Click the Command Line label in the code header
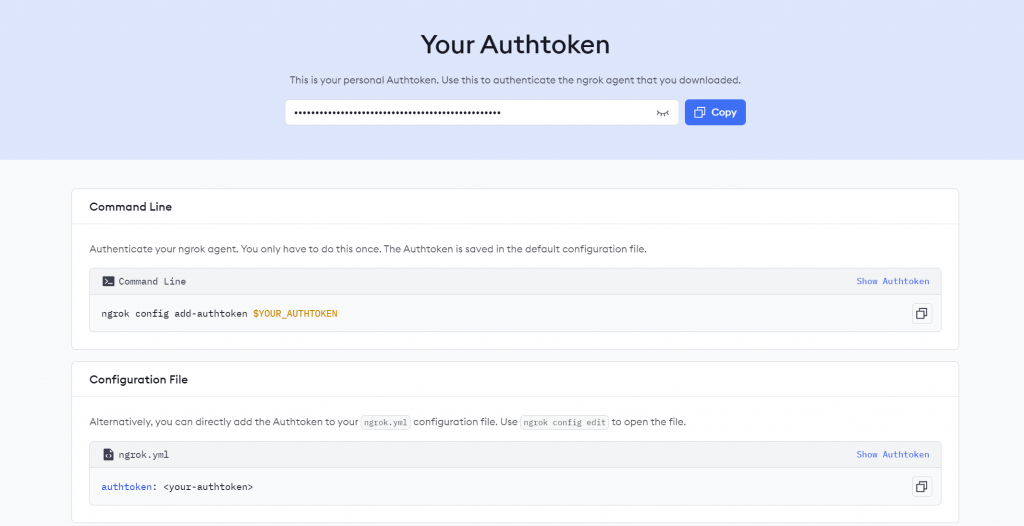Screen dimensions: 1024x526 pos(152,282)
